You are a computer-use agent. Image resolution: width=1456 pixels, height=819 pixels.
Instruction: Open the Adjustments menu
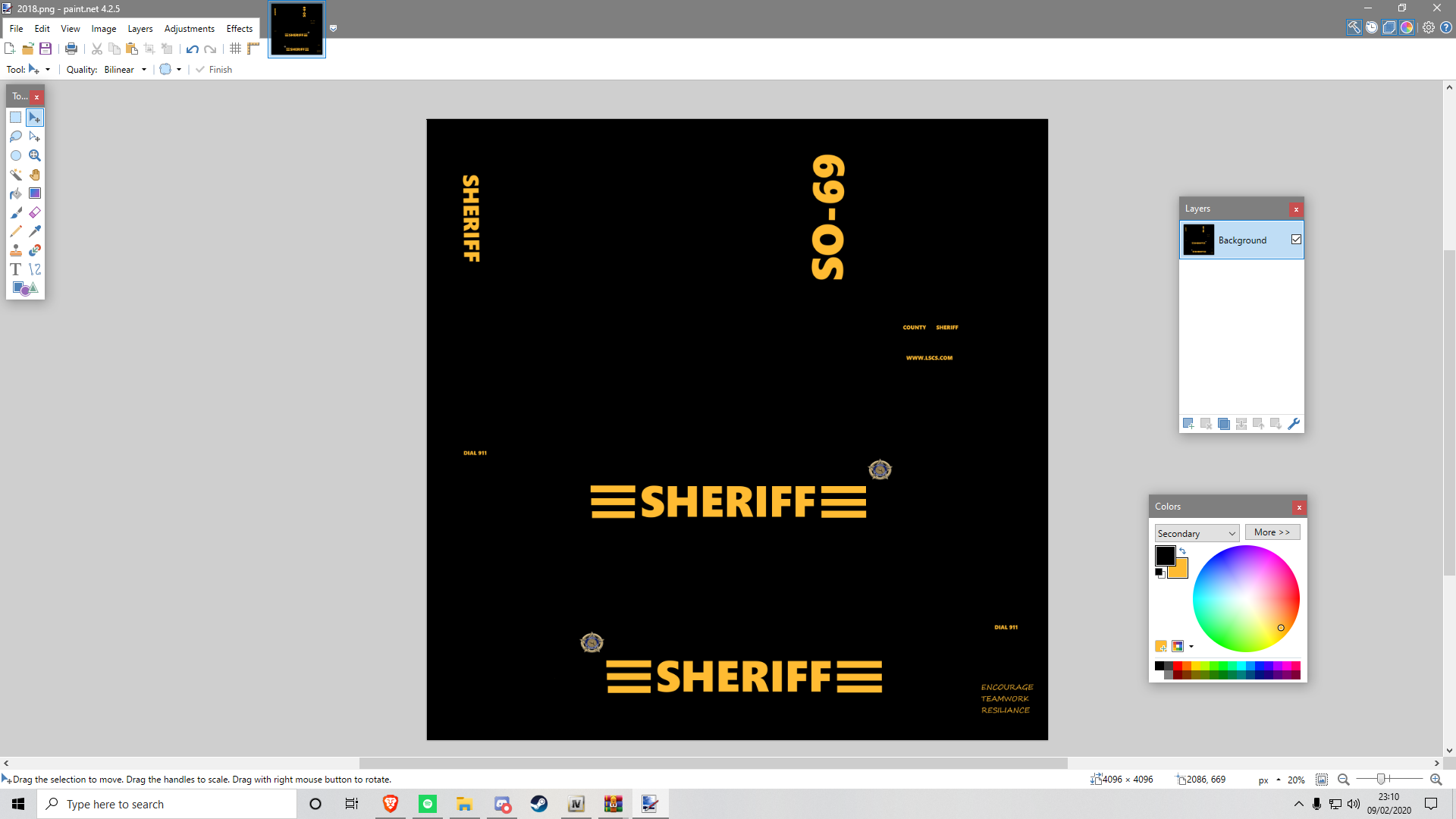(x=189, y=29)
